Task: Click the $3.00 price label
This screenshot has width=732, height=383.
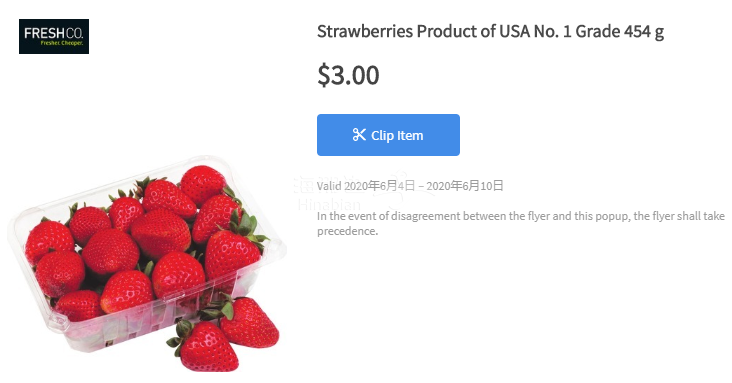Action: click(348, 75)
